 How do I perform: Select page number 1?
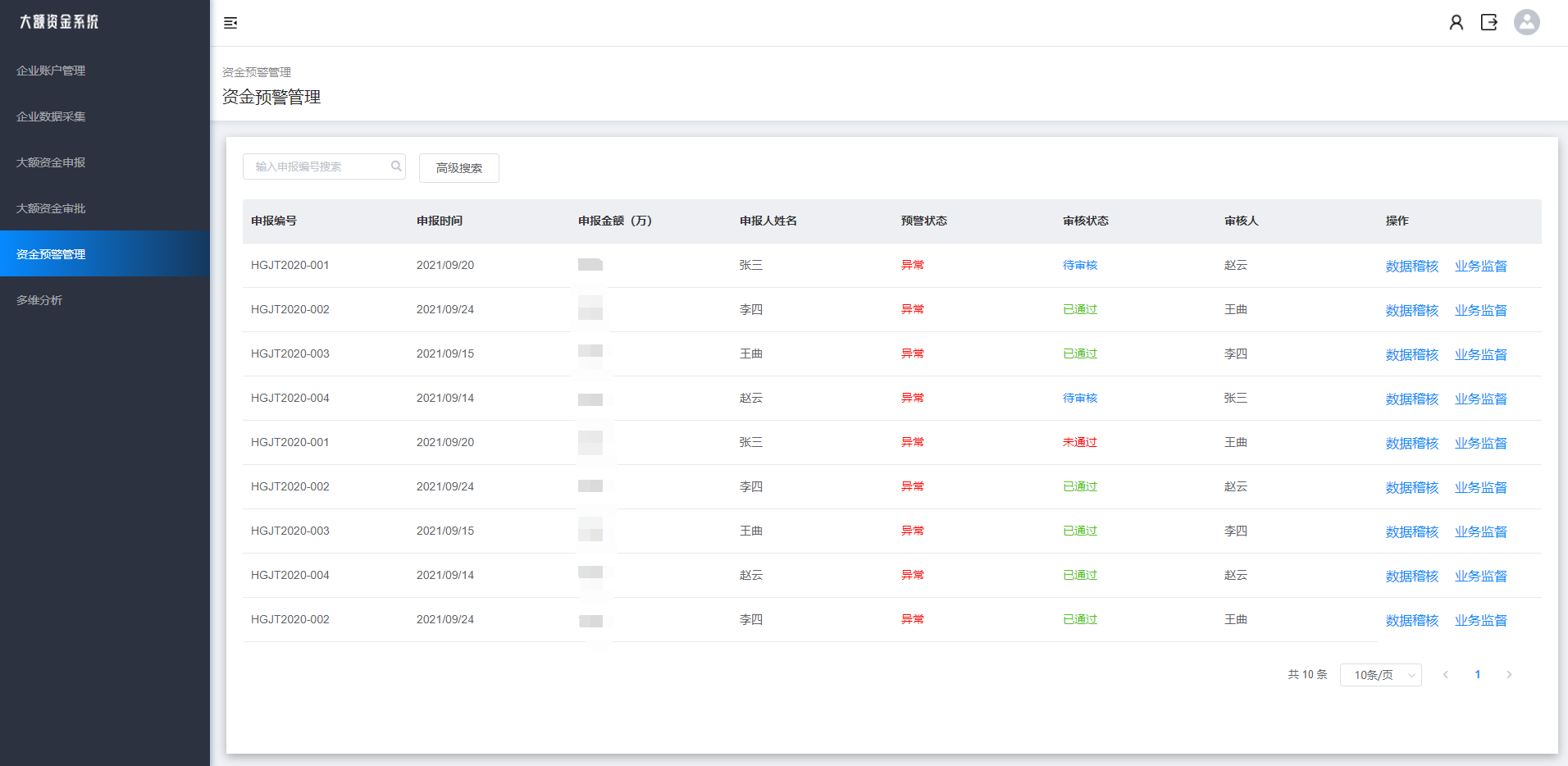(1478, 675)
